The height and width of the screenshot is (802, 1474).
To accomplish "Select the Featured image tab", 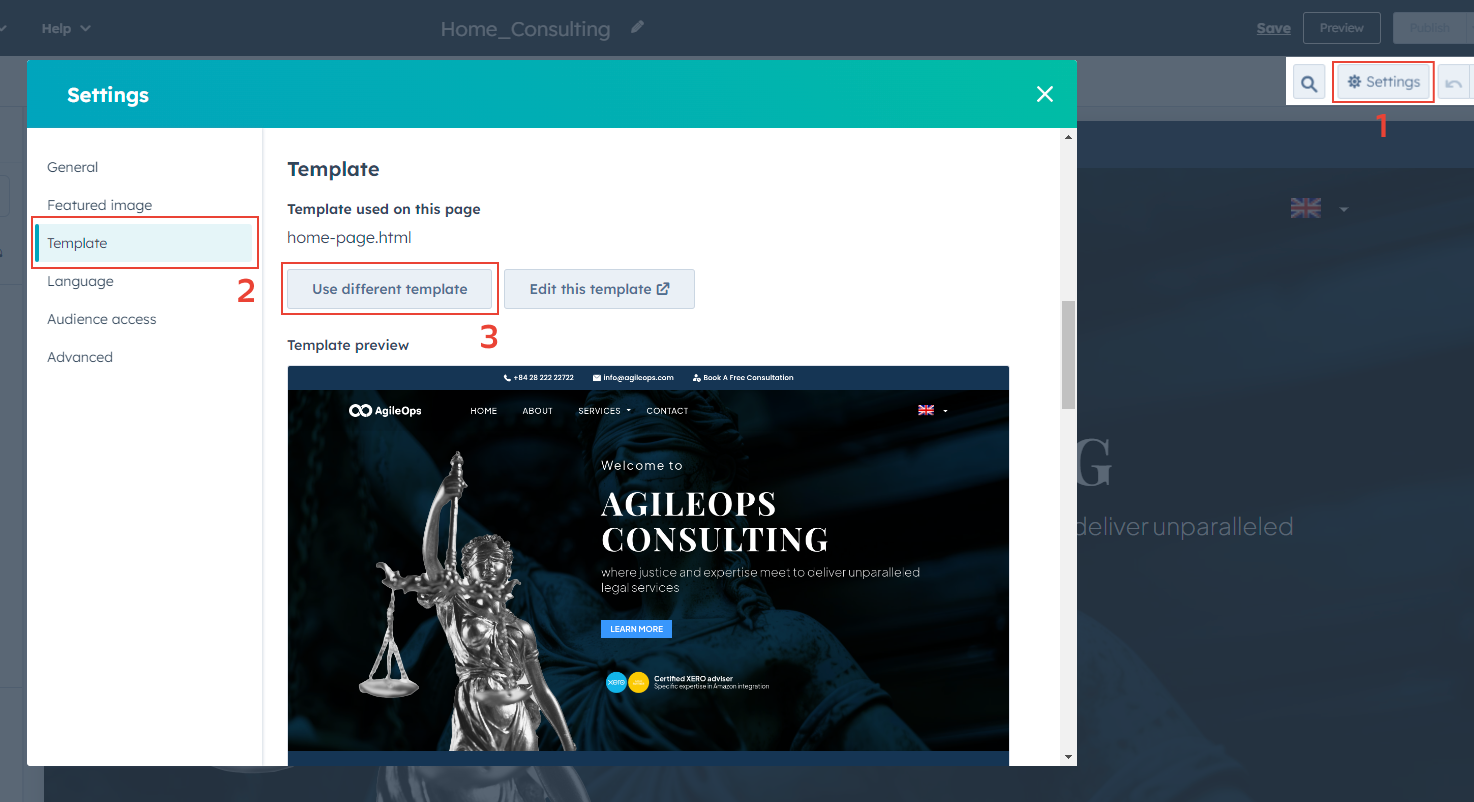I will click(x=100, y=205).
